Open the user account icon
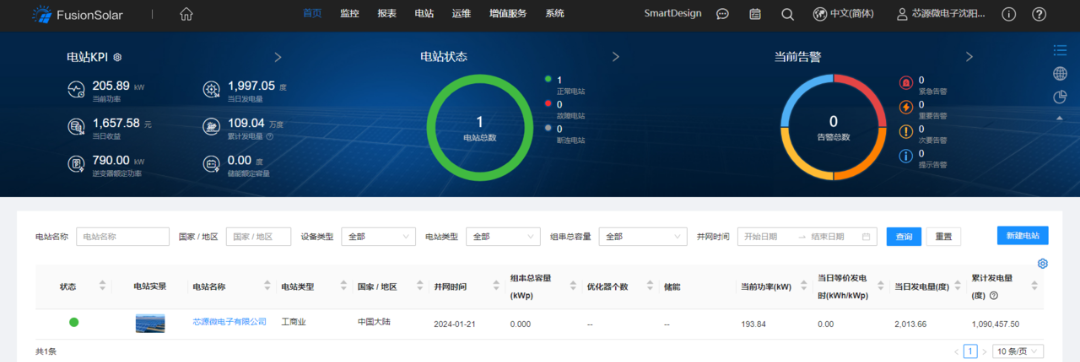Image resolution: width=1080 pixels, height=362 pixels. pos(902,14)
